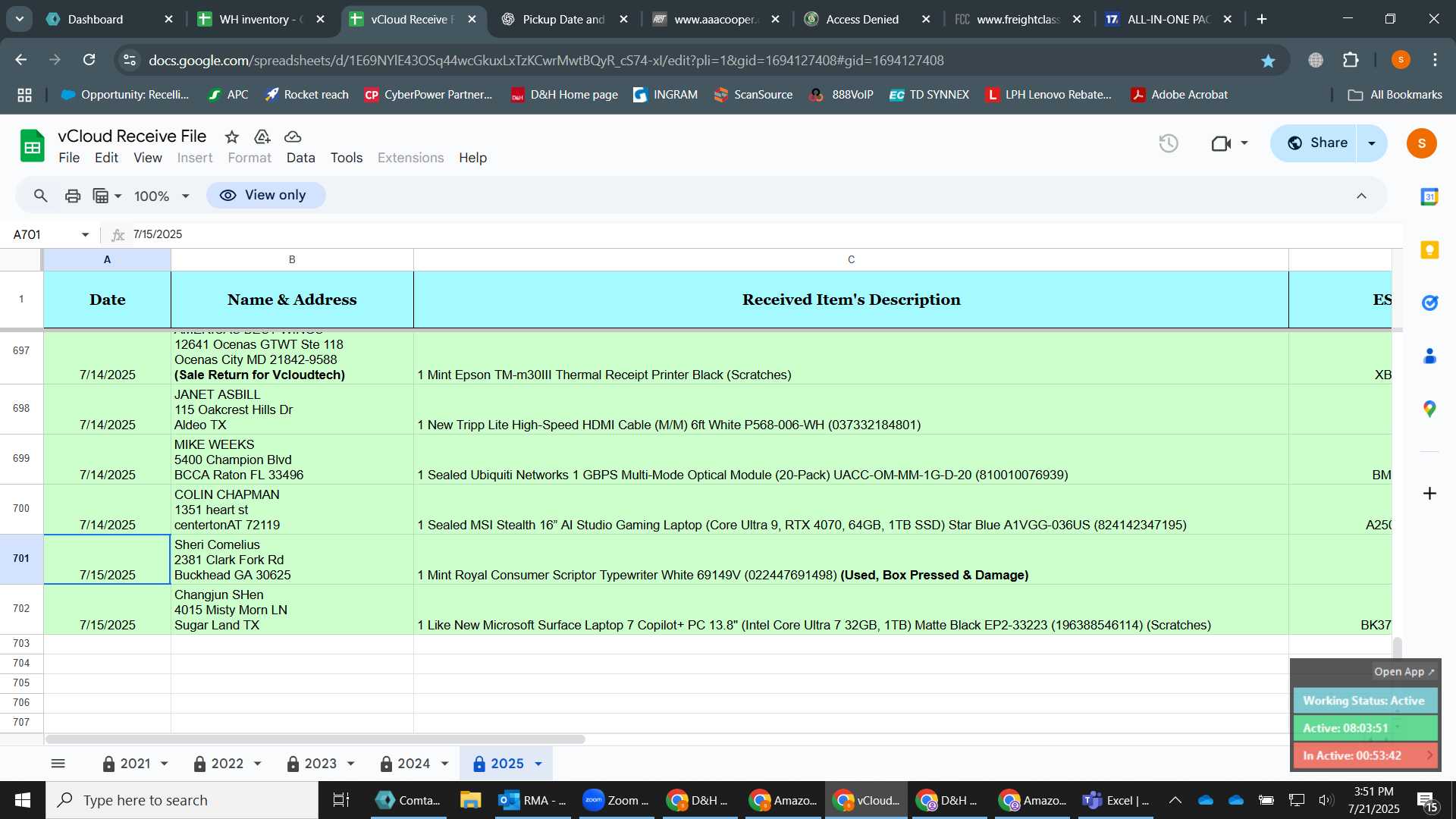Open Zoom from the taskbar
The height and width of the screenshot is (819, 1456).
click(616, 800)
